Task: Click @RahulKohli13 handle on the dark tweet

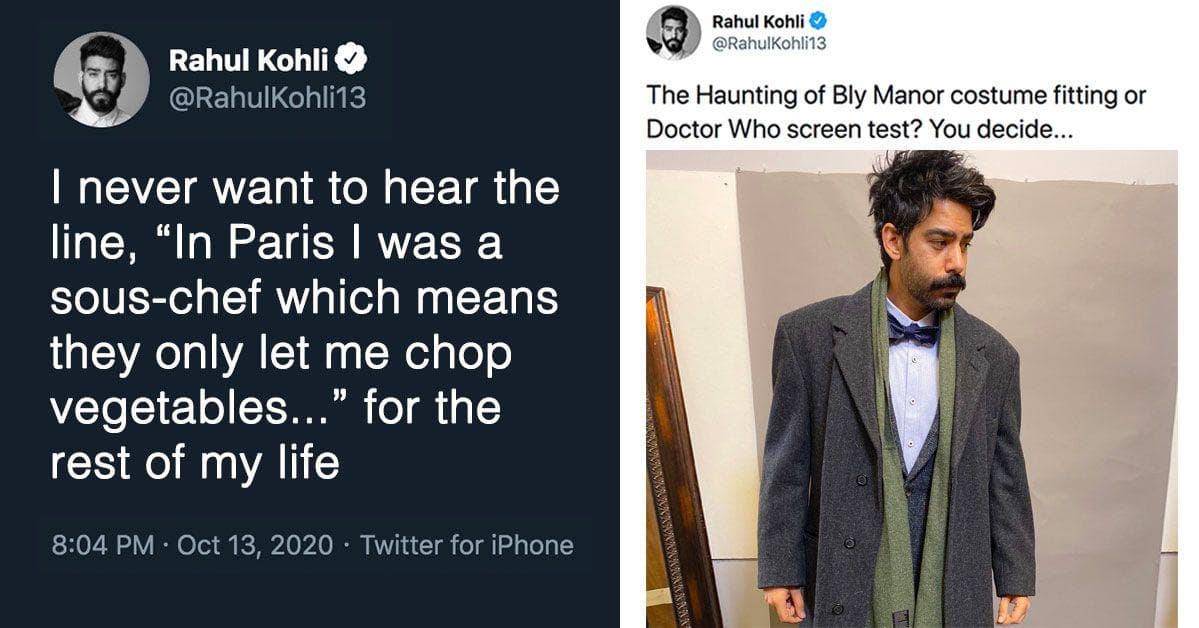Action: 267,99
